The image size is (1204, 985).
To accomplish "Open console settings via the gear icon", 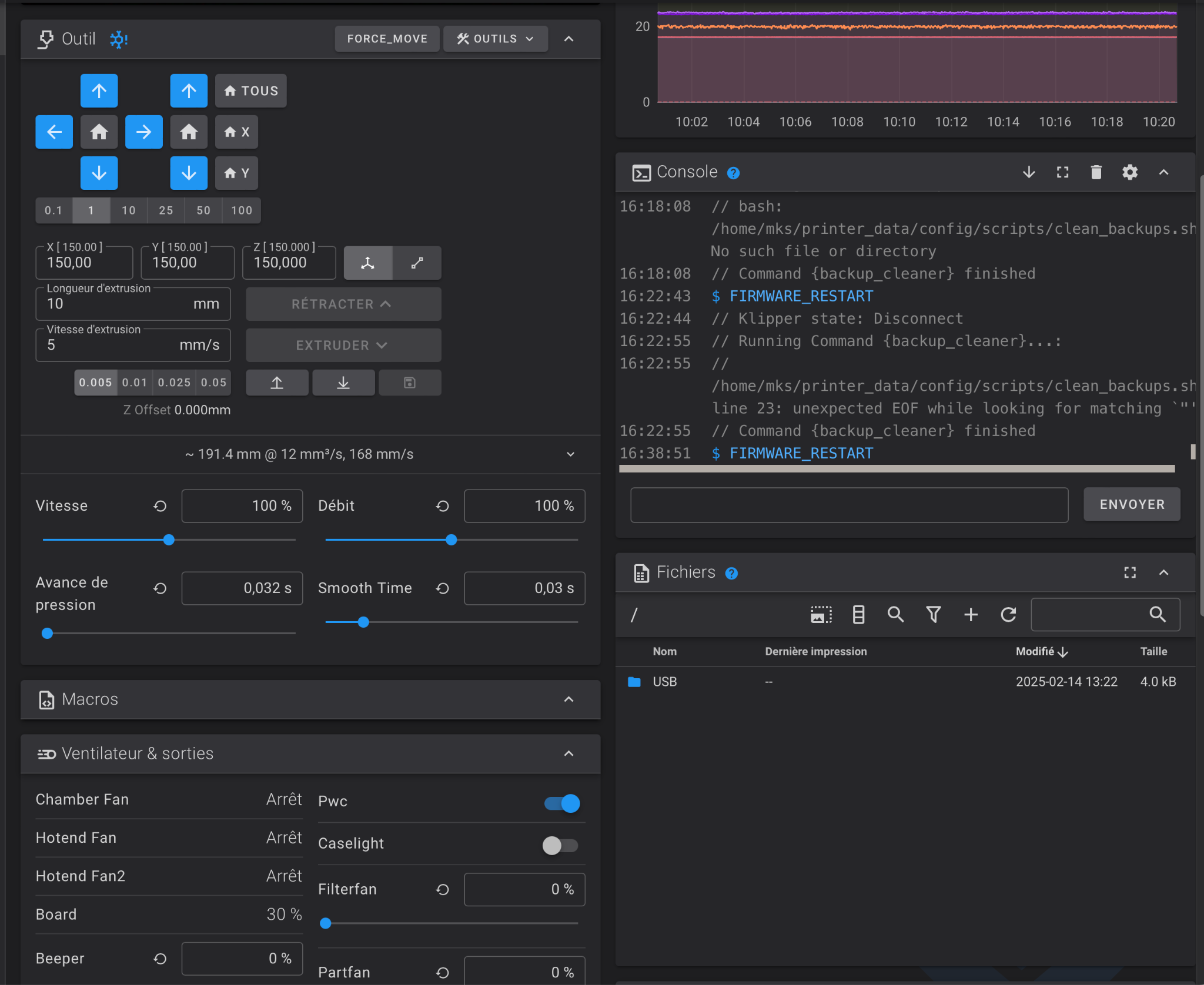I will (1129, 172).
